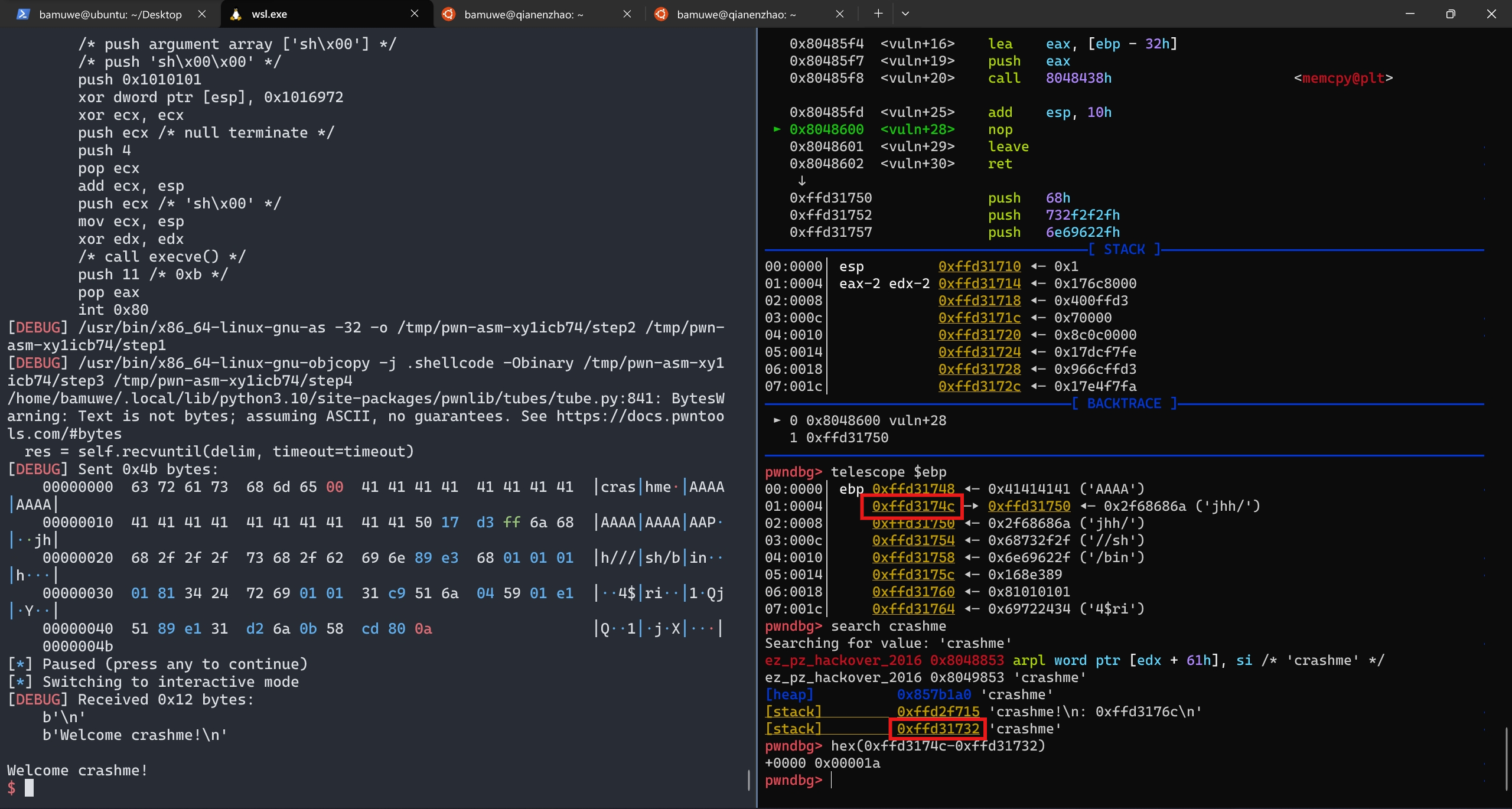
Task: Click telescope address 0xffd3175c
Action: pos(913,575)
